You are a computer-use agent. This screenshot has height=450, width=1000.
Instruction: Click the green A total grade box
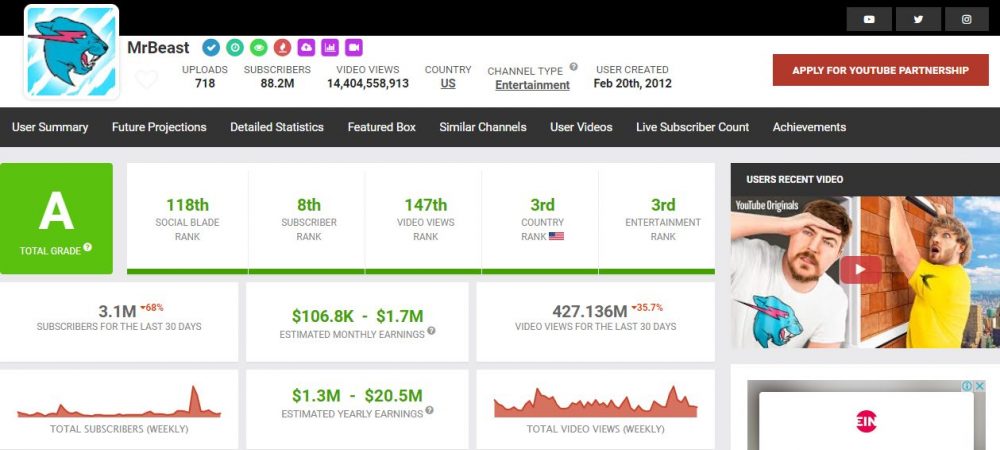(56, 219)
